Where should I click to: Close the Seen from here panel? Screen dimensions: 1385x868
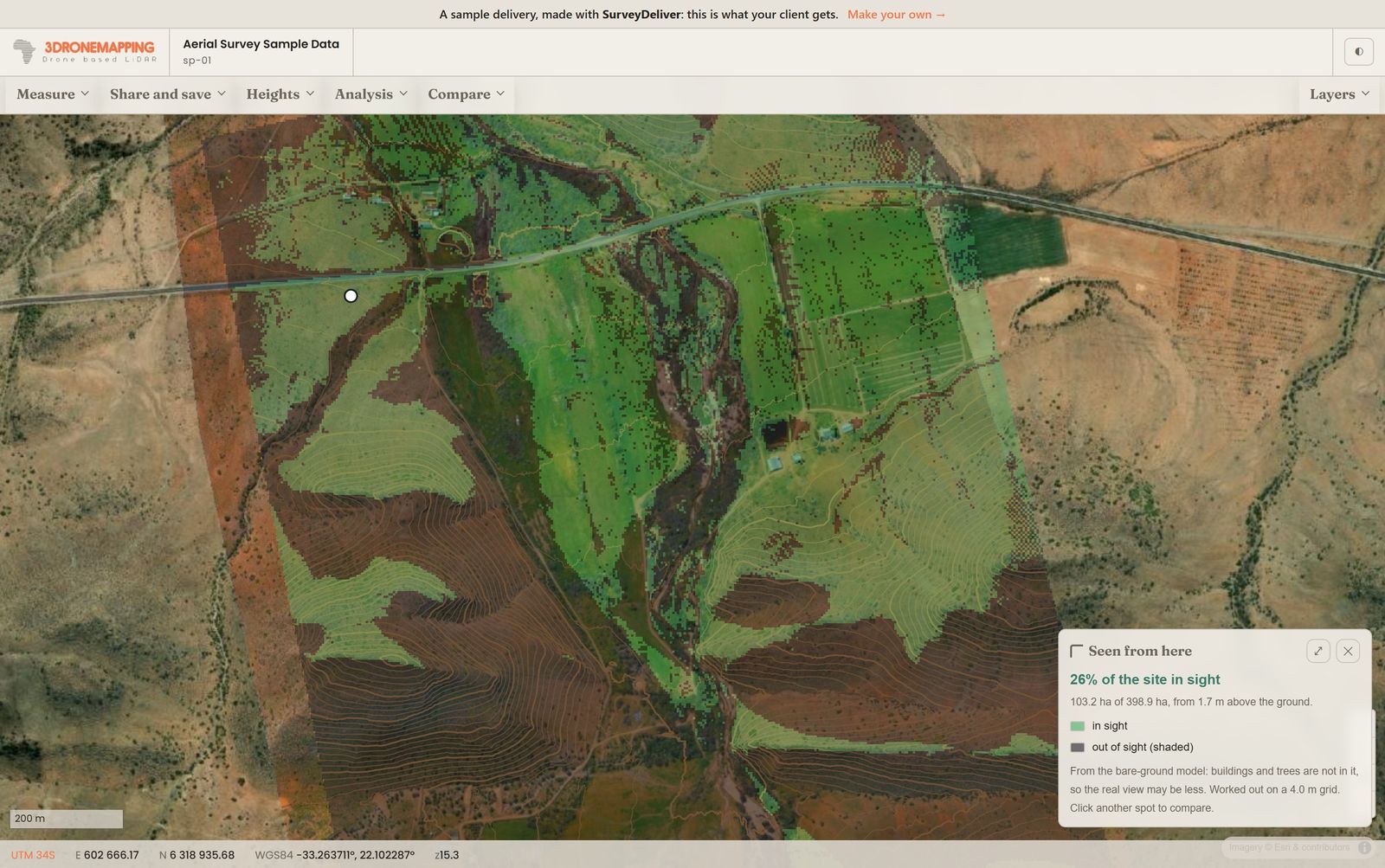[1348, 651]
